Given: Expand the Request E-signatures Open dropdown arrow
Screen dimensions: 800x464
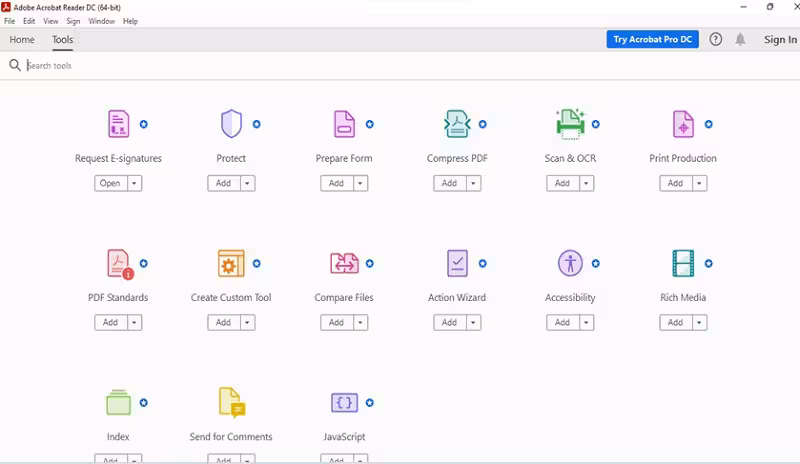Looking at the screenshot, I should click(x=134, y=183).
